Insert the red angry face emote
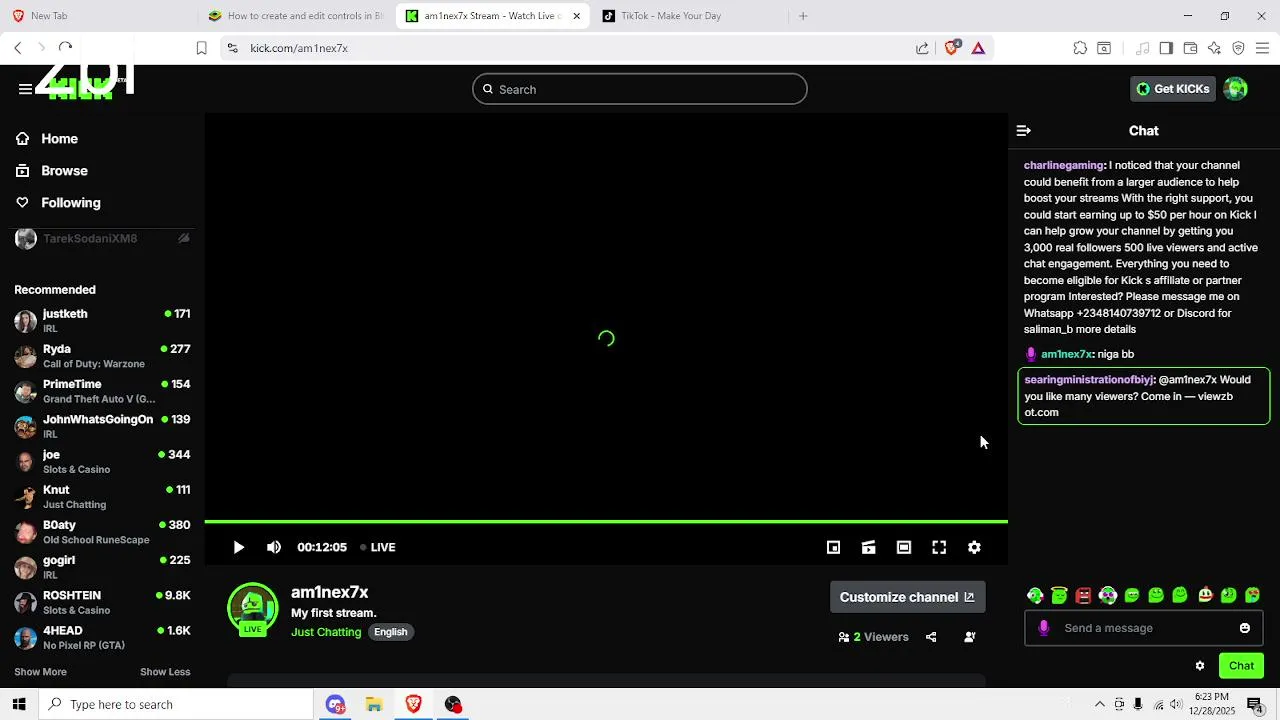Image resolution: width=1280 pixels, height=720 pixels. 1083,596
